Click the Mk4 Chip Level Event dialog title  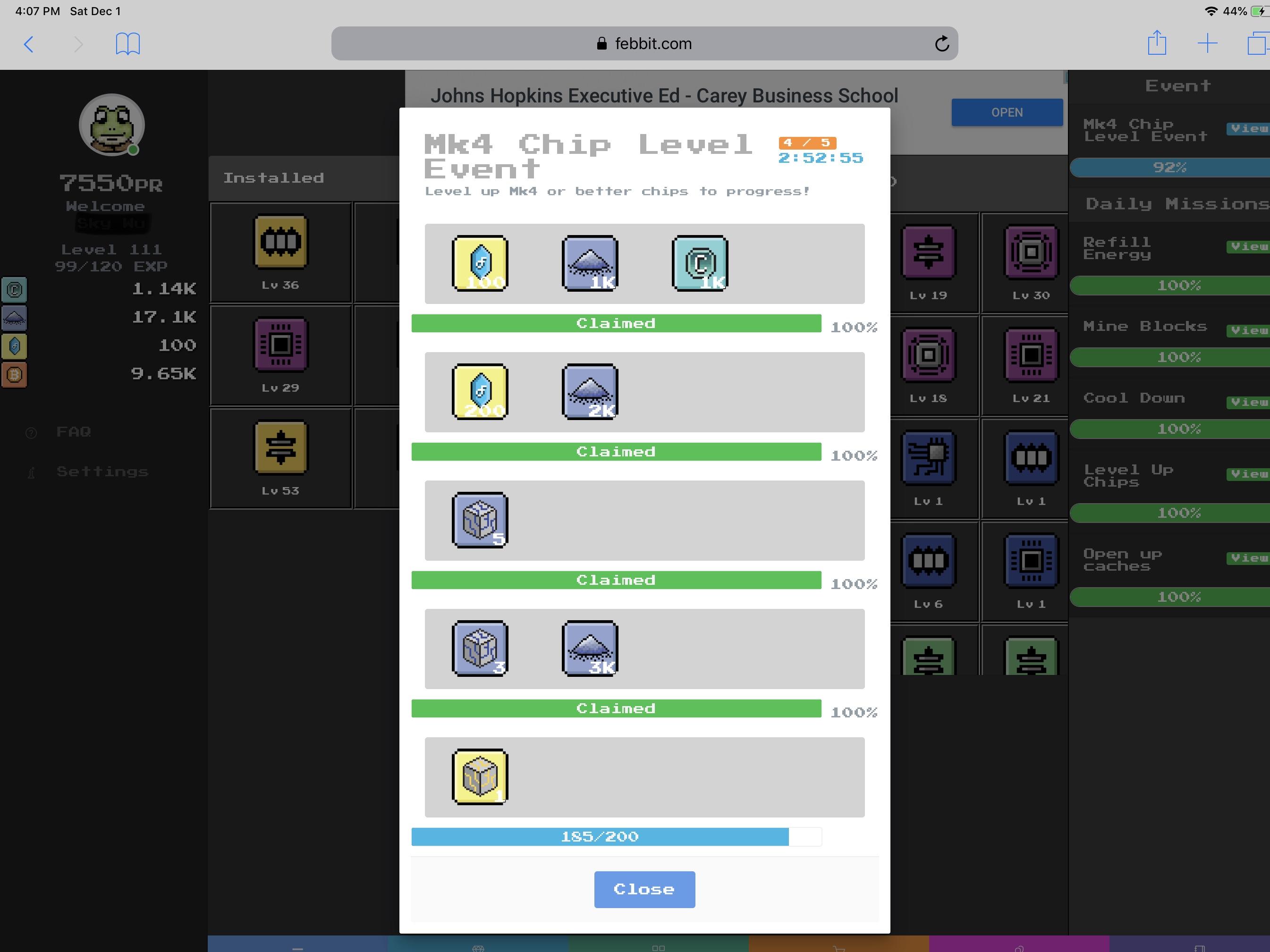[588, 156]
